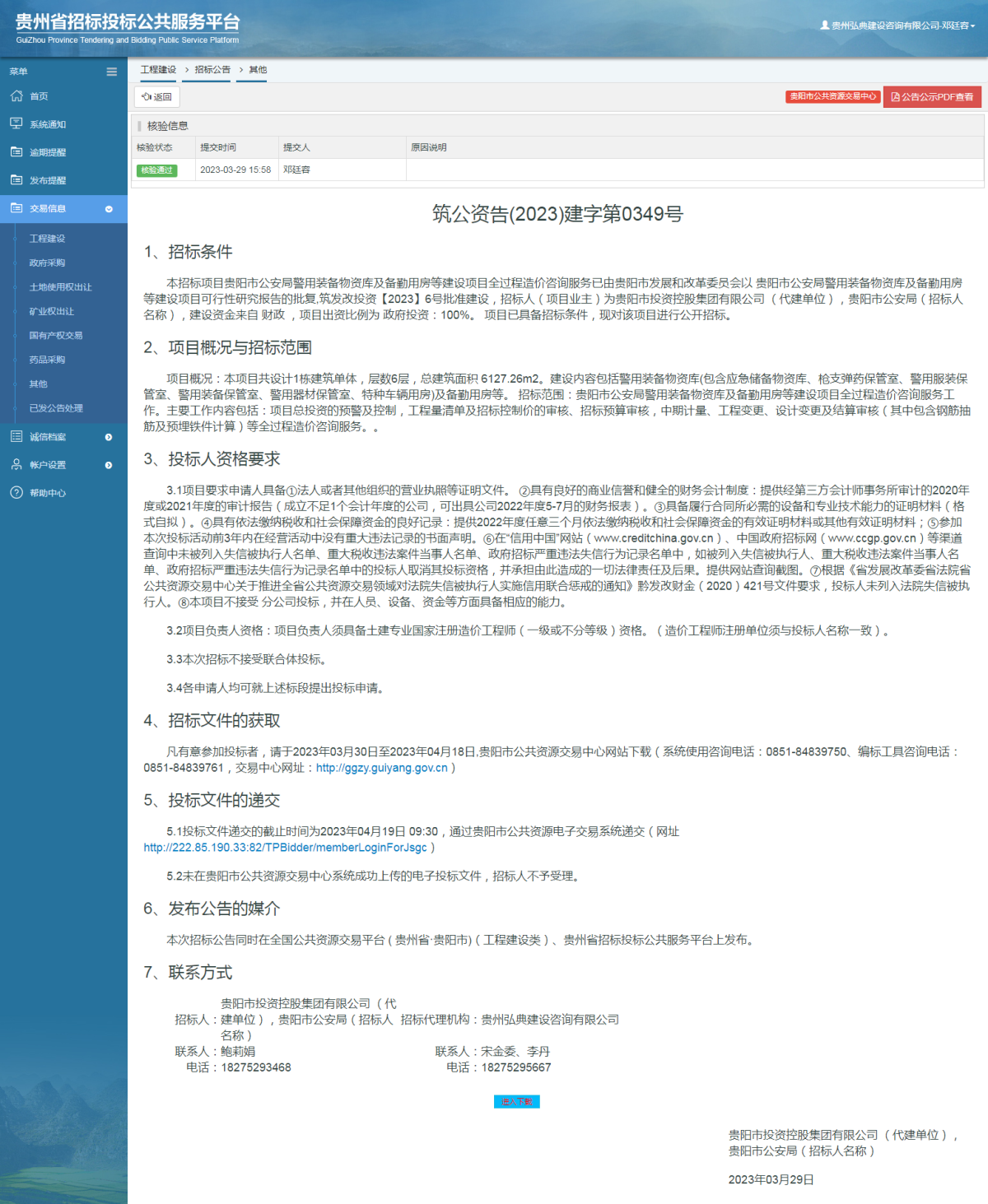Expand the 帐户设置 arrow

108,464
